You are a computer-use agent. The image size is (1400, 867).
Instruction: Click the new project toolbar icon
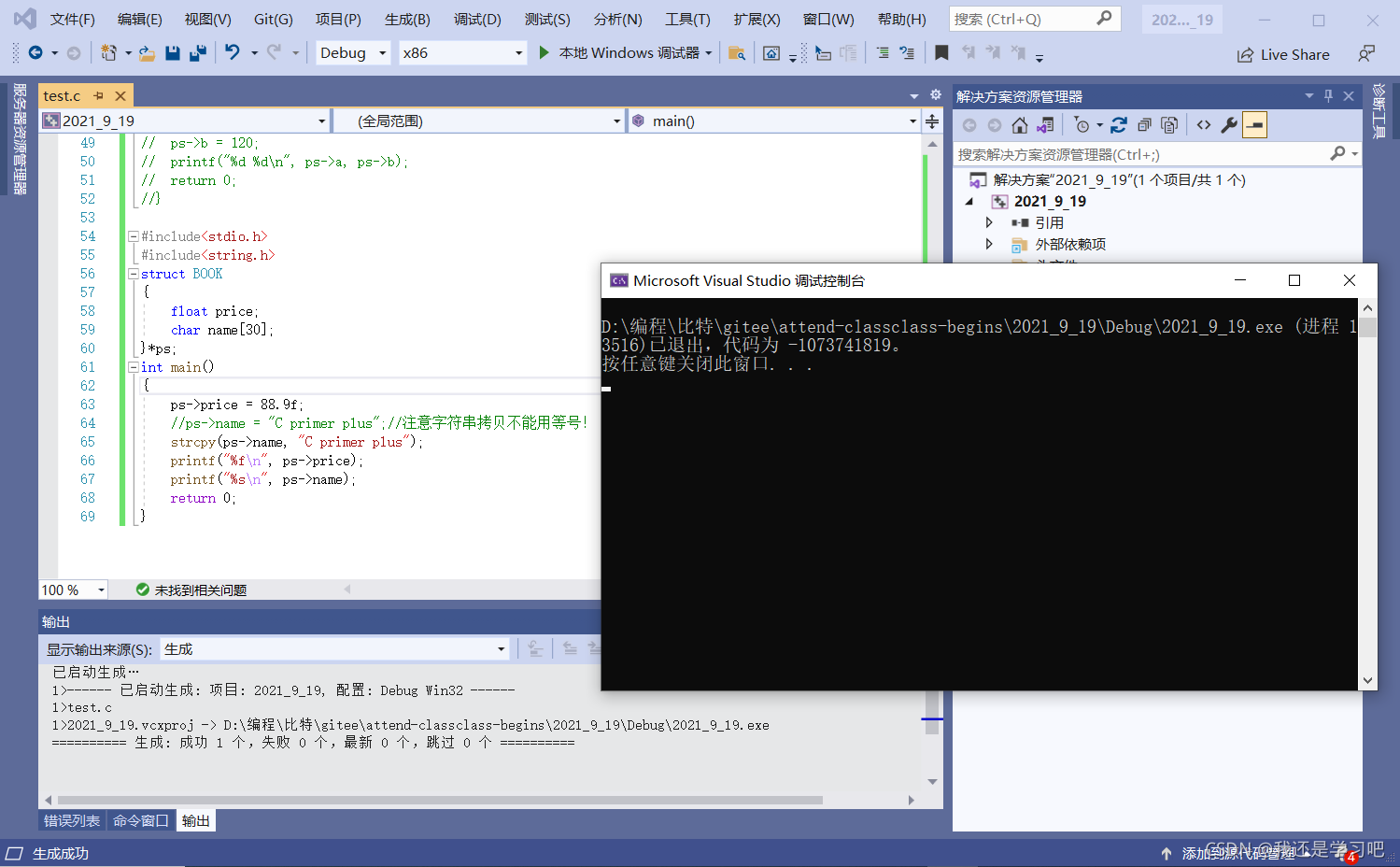pos(108,53)
